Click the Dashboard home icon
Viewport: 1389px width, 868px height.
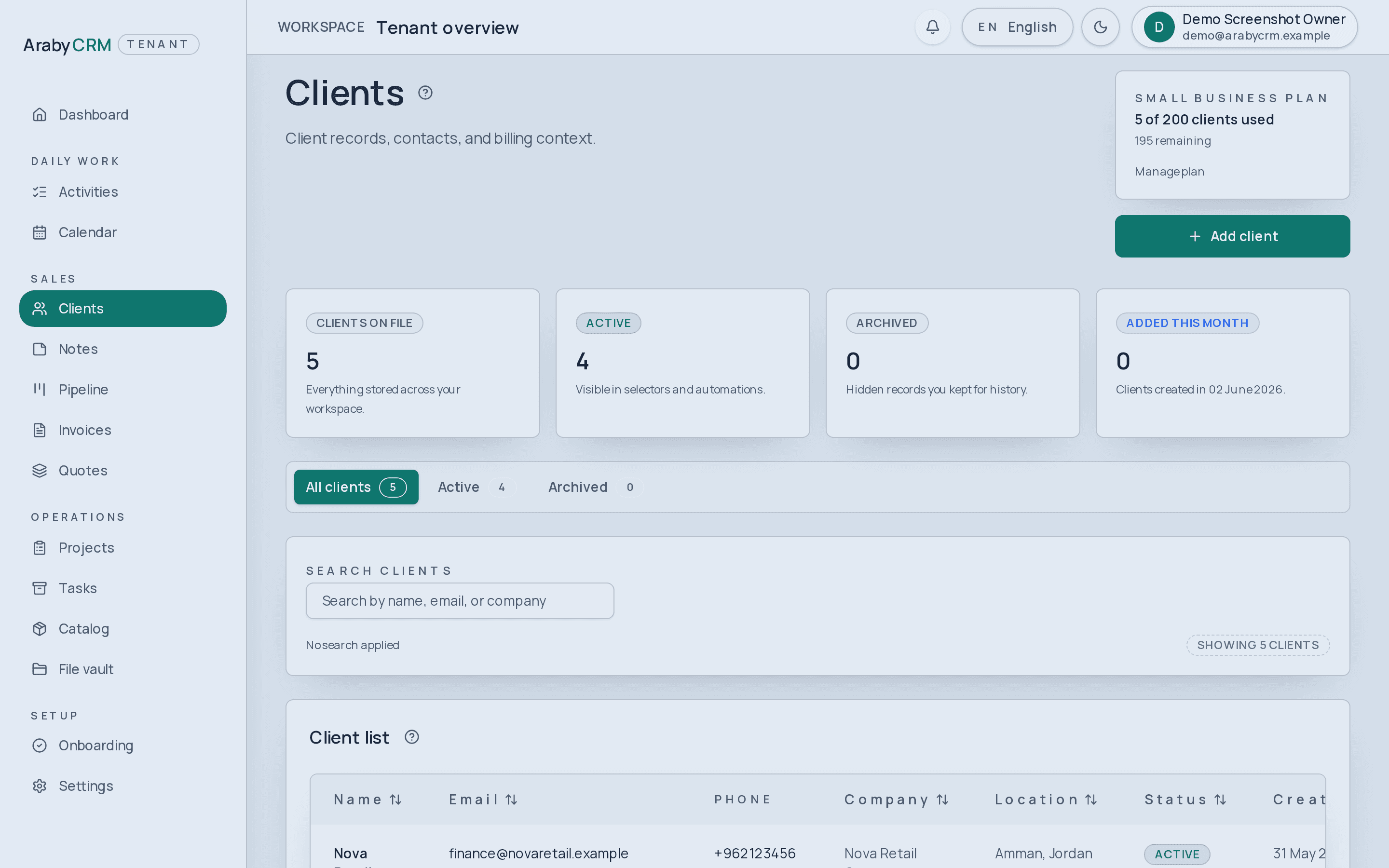40,115
